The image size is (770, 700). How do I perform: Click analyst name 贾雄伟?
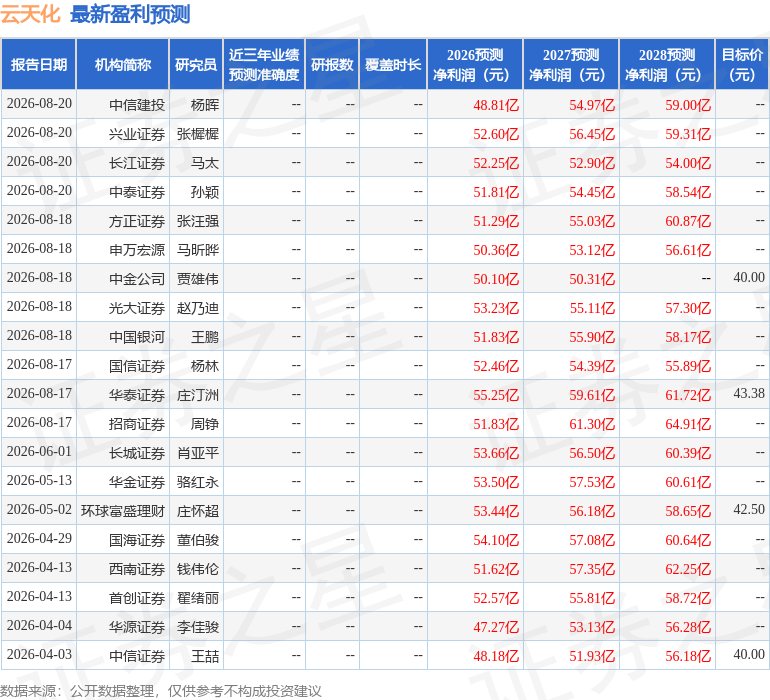[198, 279]
